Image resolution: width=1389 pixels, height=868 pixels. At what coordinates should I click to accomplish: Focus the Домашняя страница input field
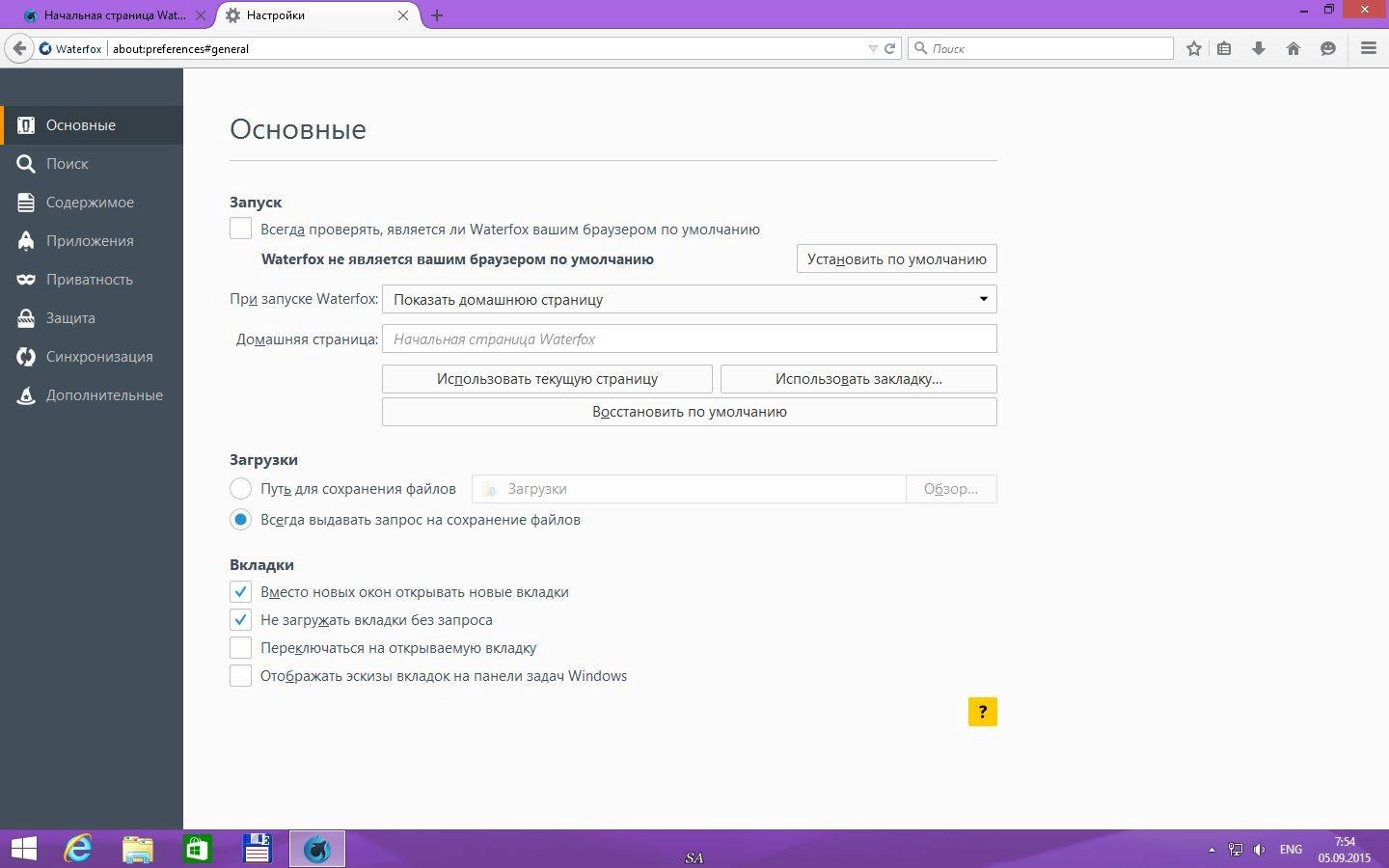tap(689, 339)
